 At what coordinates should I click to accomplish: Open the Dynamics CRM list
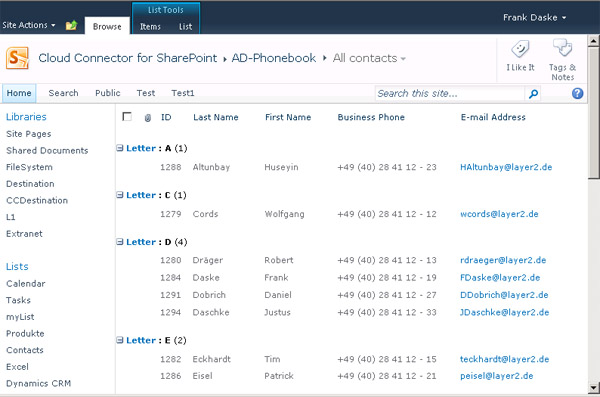(x=39, y=383)
